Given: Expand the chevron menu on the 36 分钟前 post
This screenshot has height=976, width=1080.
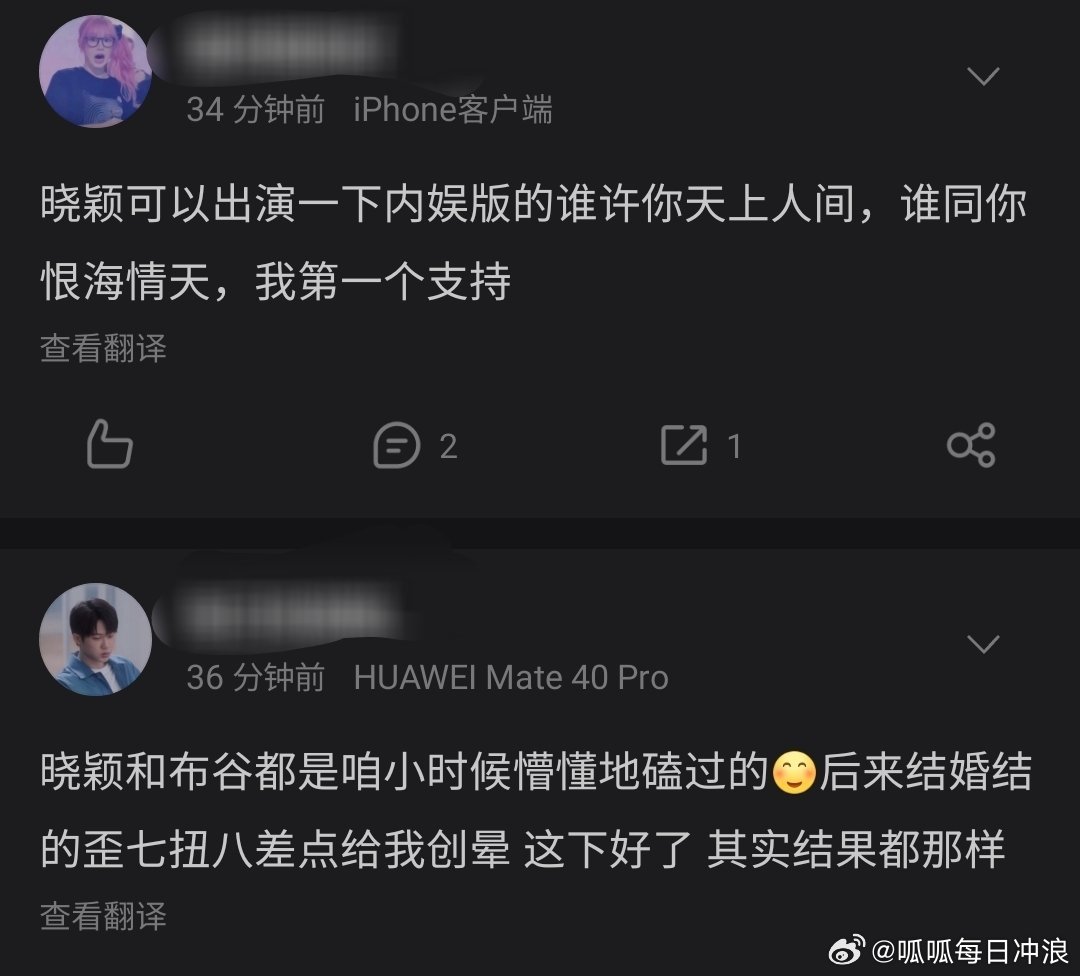Looking at the screenshot, I should (x=983, y=644).
